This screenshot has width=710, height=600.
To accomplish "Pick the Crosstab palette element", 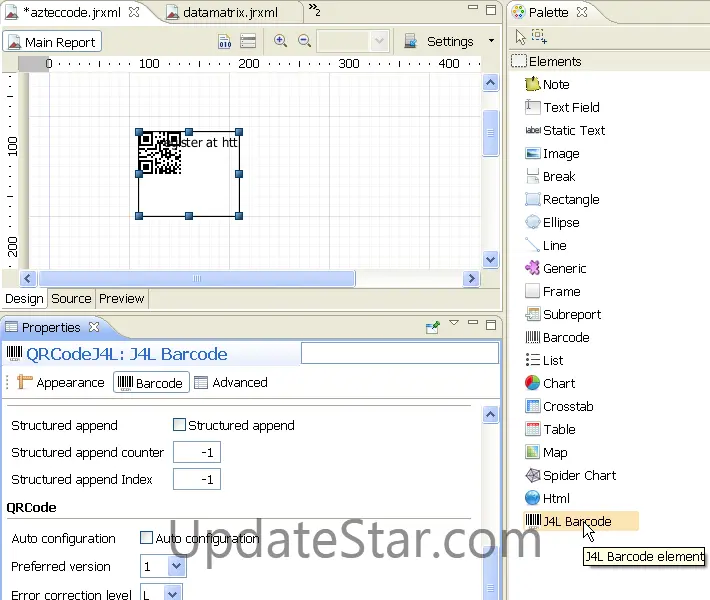I will click(x=559, y=406).
